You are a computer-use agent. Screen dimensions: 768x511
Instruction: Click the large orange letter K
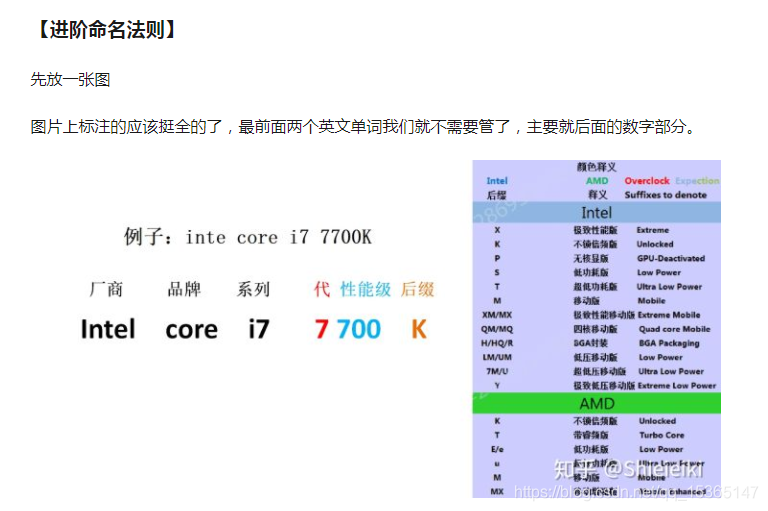click(419, 329)
